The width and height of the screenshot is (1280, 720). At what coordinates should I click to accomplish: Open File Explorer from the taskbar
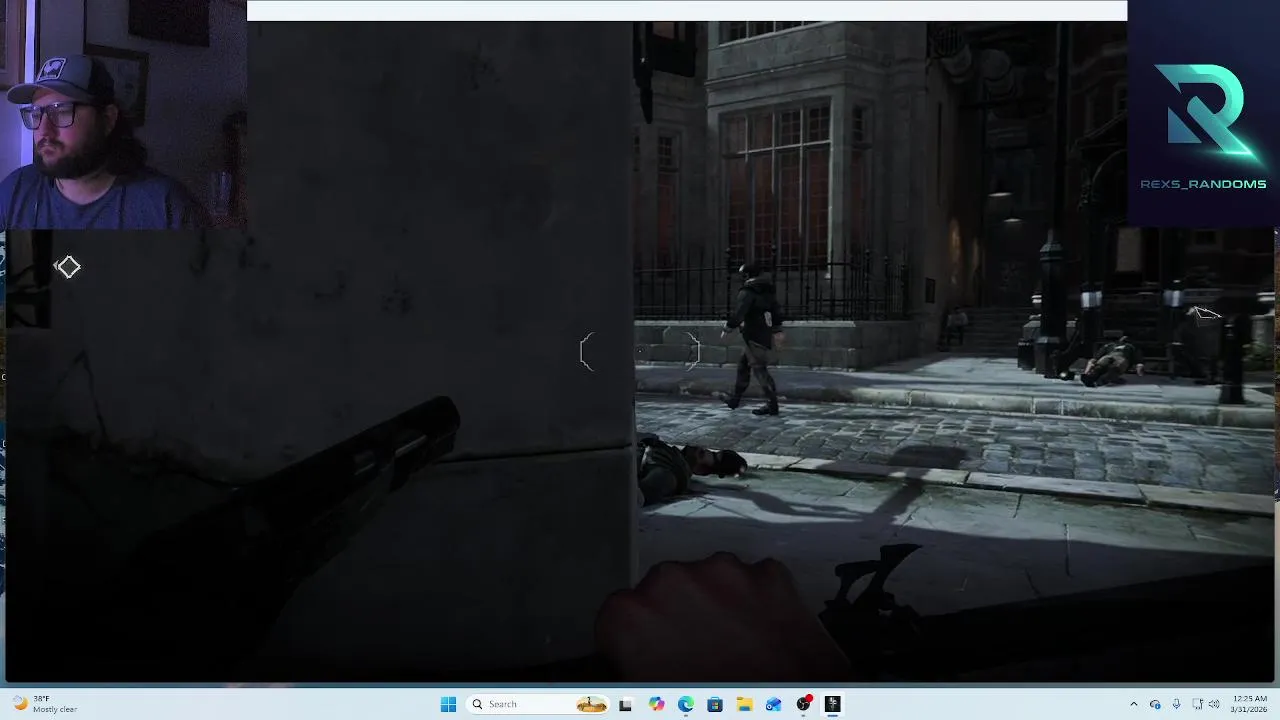[x=744, y=704]
